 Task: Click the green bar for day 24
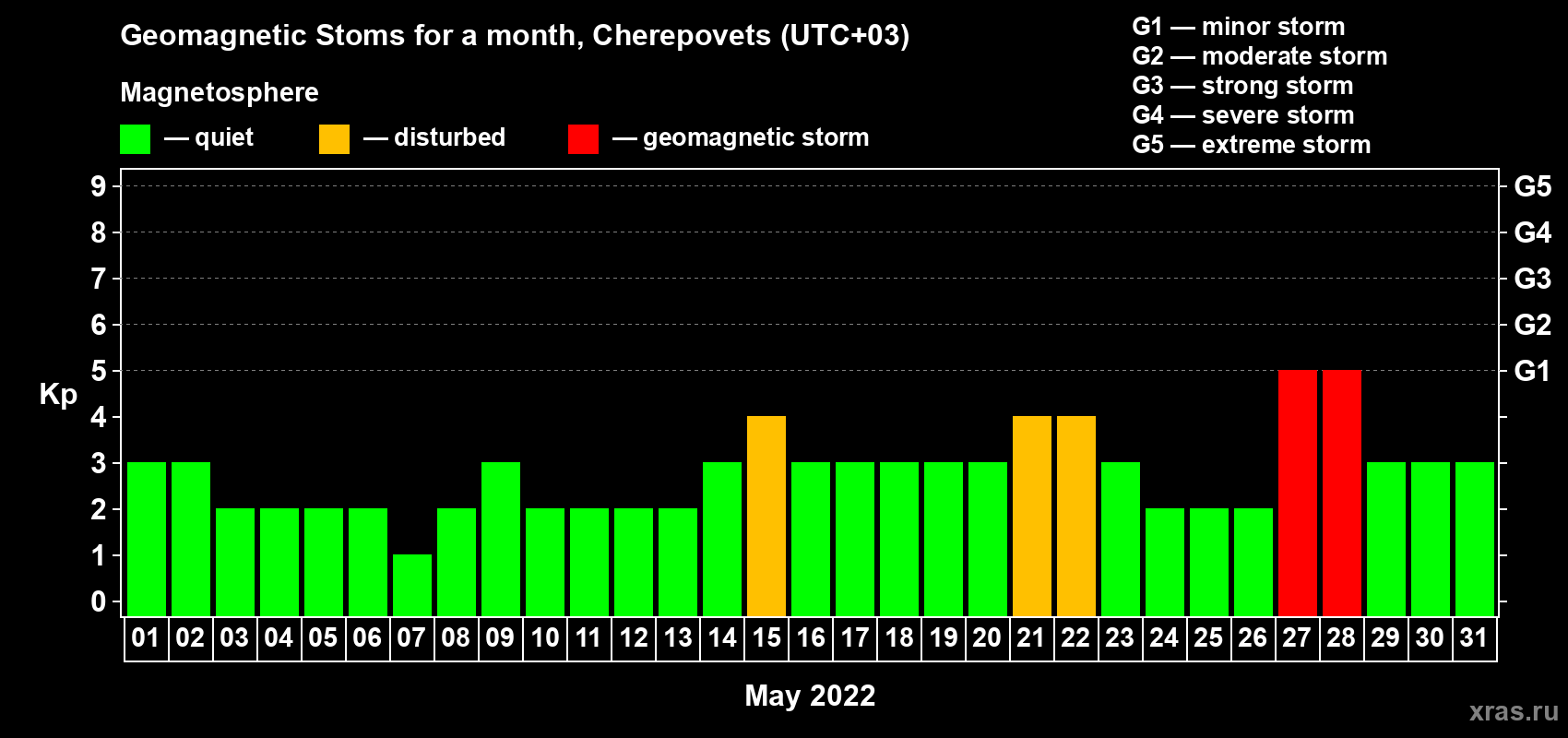(1165, 562)
